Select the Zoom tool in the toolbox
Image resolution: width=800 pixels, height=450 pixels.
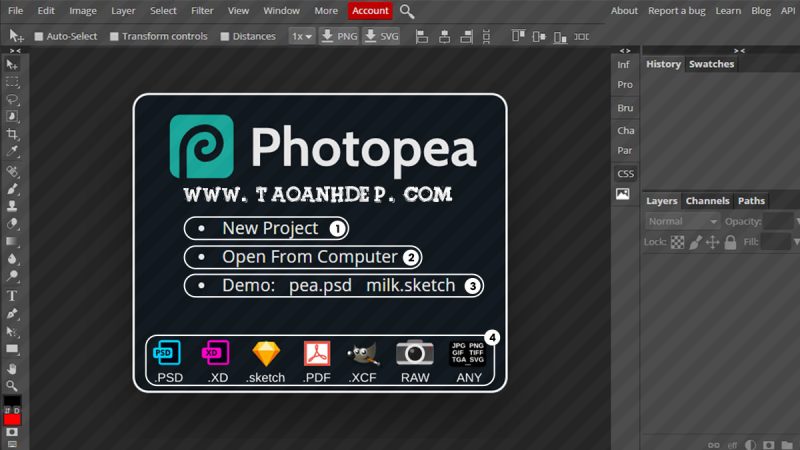(12, 386)
